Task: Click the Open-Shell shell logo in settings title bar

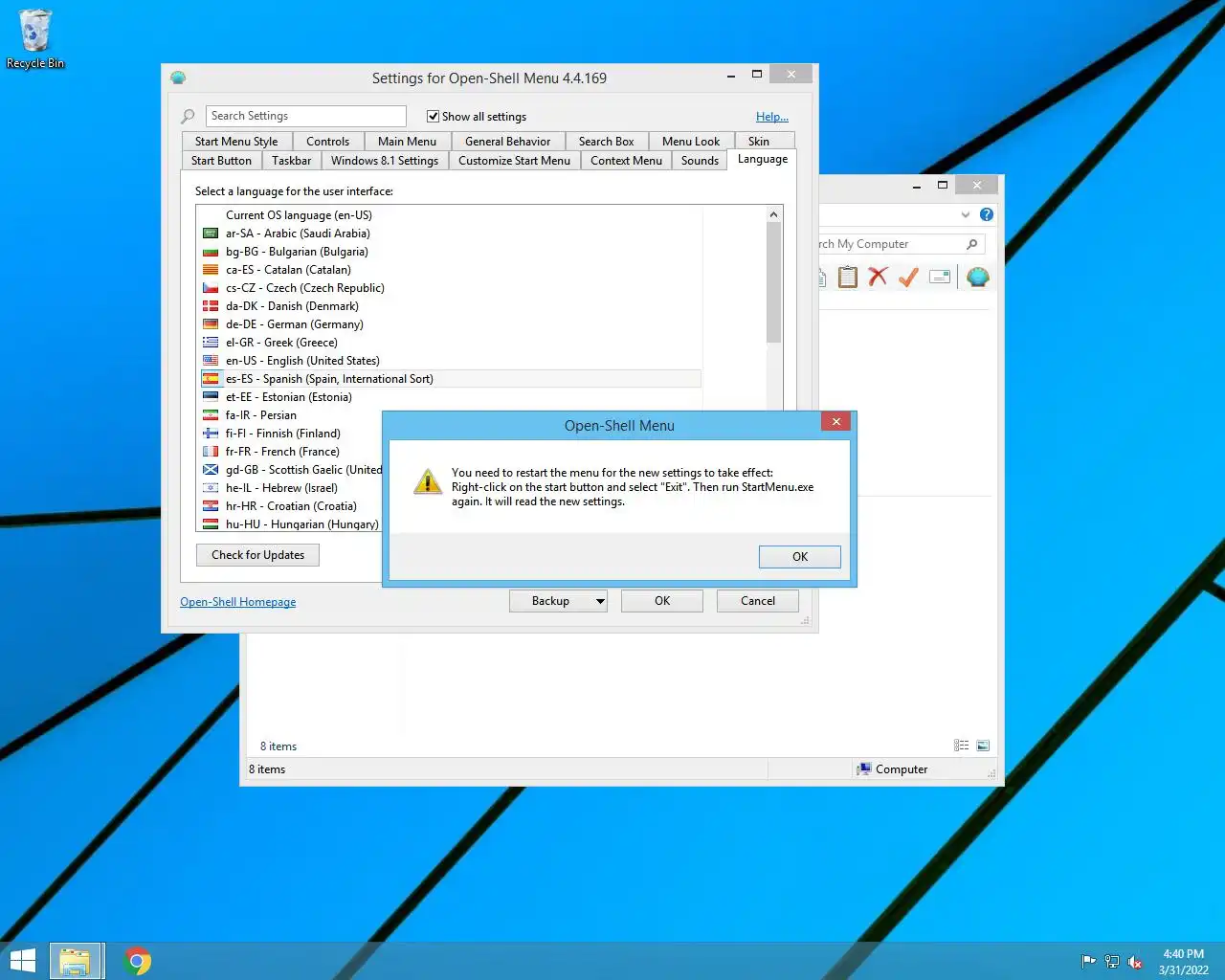Action: click(x=178, y=78)
